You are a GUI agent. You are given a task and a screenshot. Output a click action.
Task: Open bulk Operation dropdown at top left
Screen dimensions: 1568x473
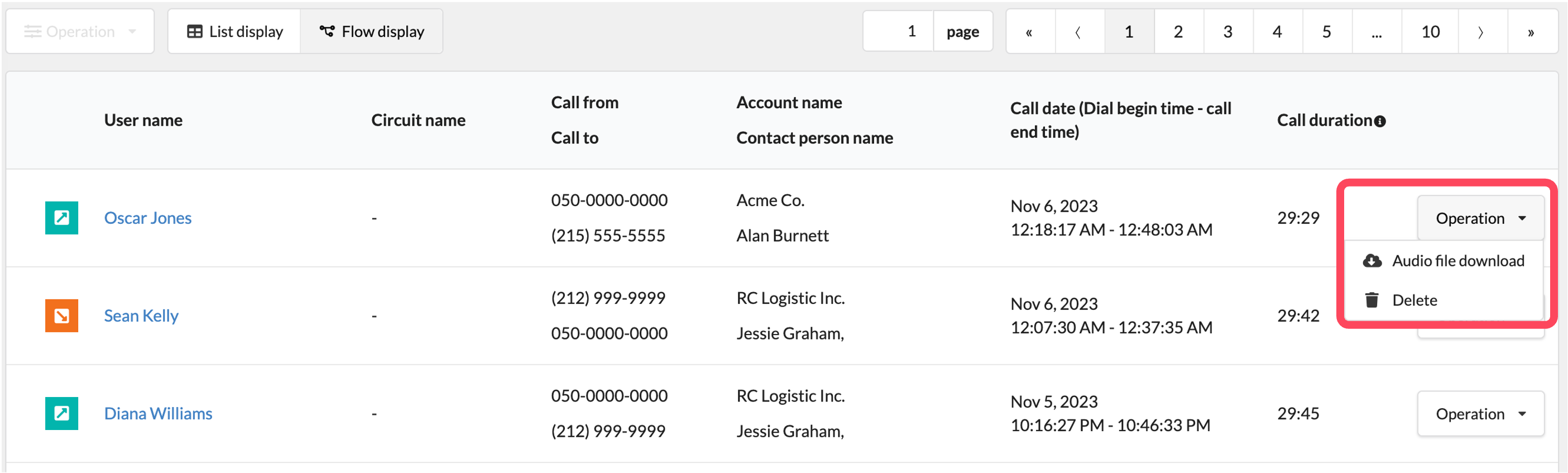pos(80,32)
